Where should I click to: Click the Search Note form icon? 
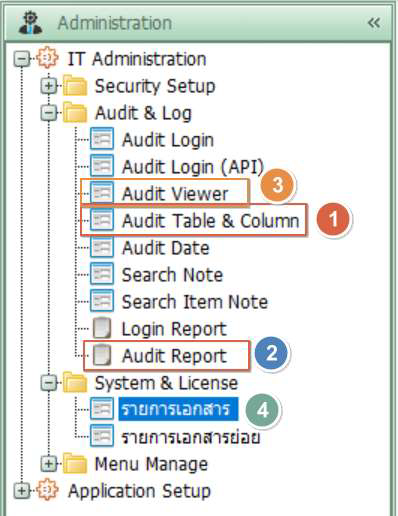[x=102, y=273]
